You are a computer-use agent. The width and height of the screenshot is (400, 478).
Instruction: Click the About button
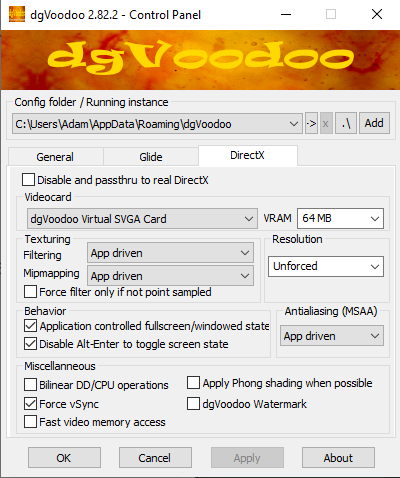338,458
